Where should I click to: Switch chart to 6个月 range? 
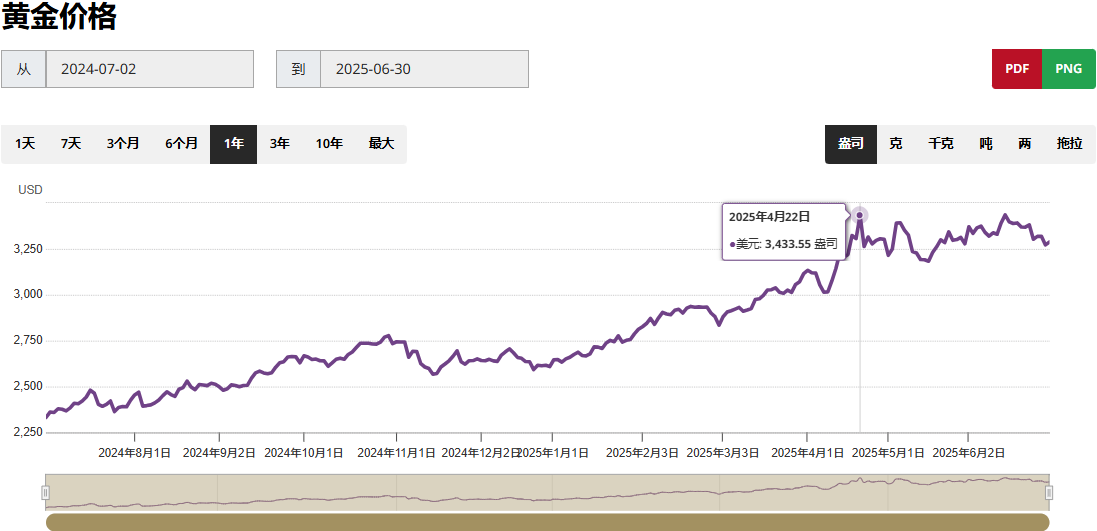click(x=181, y=144)
